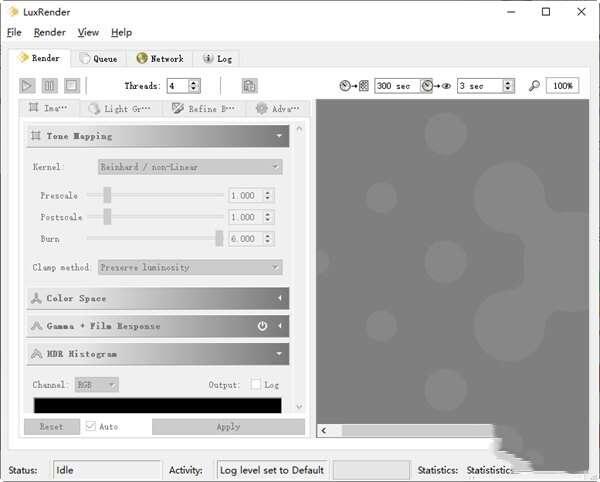
Task: Click the magnifier zoom icon
Action: coord(534,86)
